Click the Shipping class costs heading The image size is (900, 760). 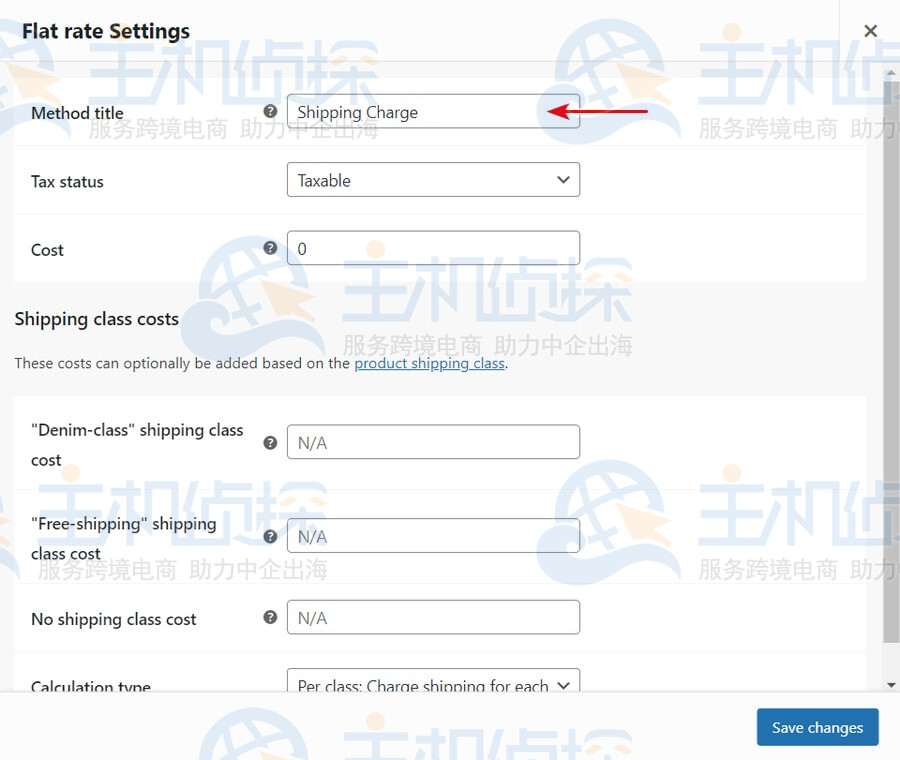click(x=96, y=319)
